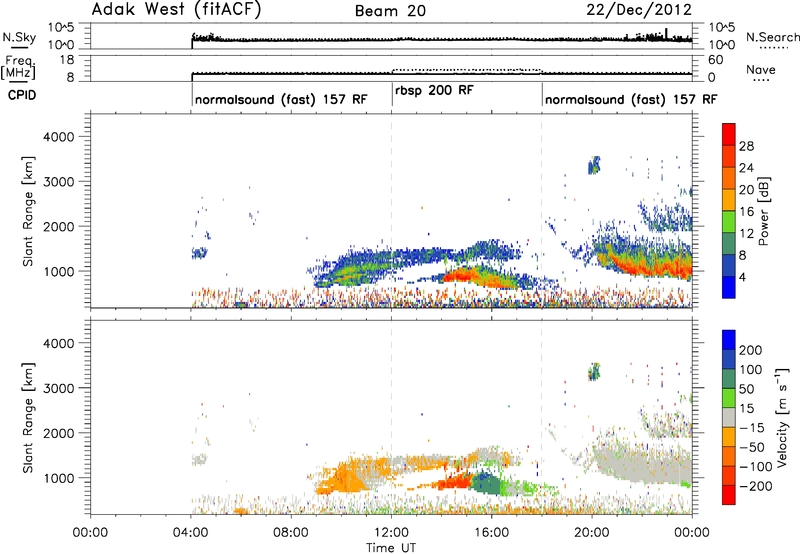Click the 'N.Sky' legend label
The image size is (800, 554).
click(x=19, y=37)
